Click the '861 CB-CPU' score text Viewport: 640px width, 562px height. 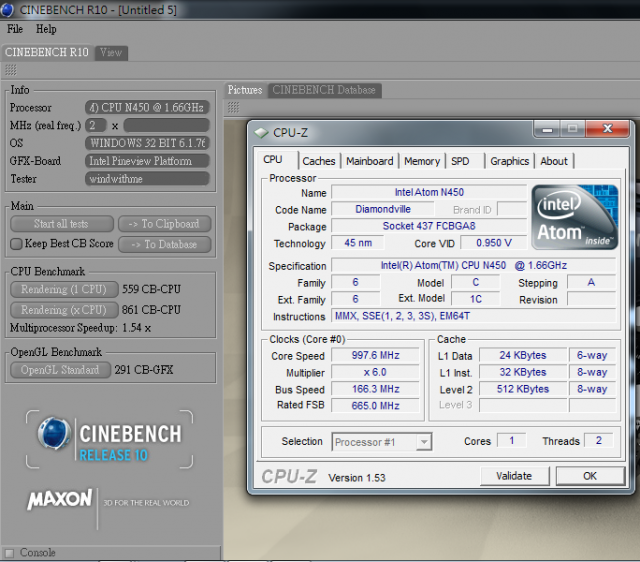(x=151, y=310)
